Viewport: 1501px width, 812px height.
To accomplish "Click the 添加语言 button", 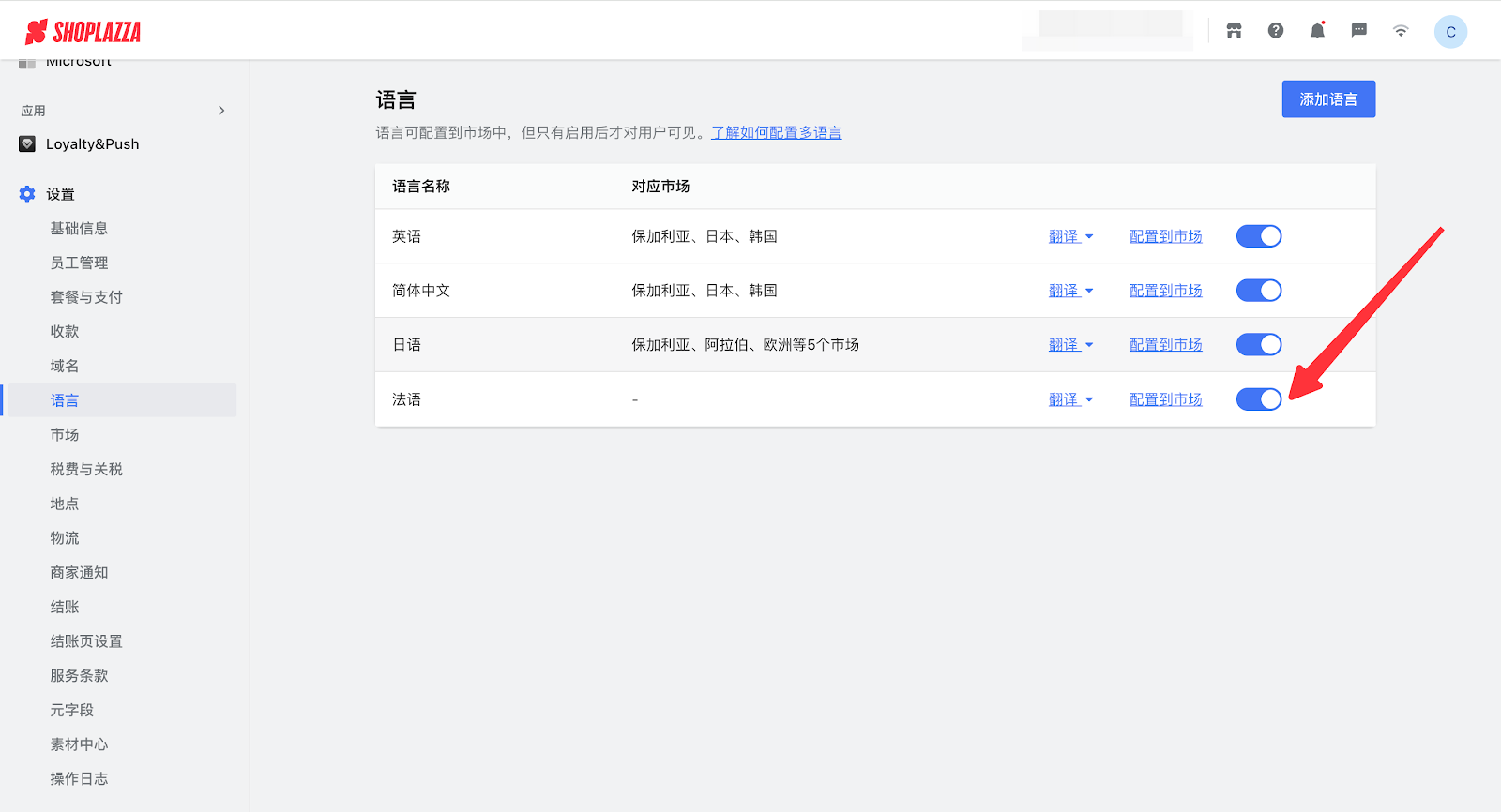I will point(1327,99).
